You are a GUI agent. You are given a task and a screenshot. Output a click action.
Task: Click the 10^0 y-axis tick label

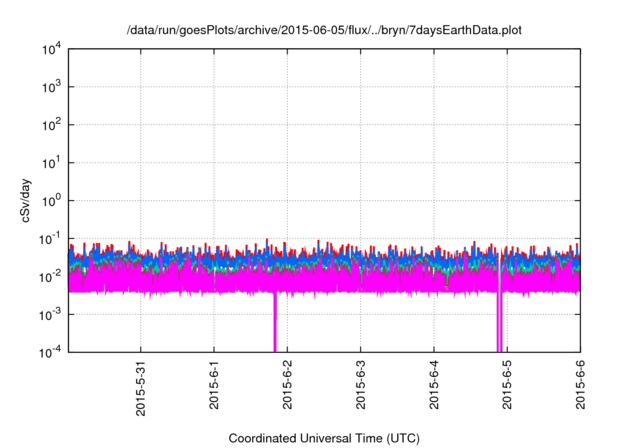50,201
